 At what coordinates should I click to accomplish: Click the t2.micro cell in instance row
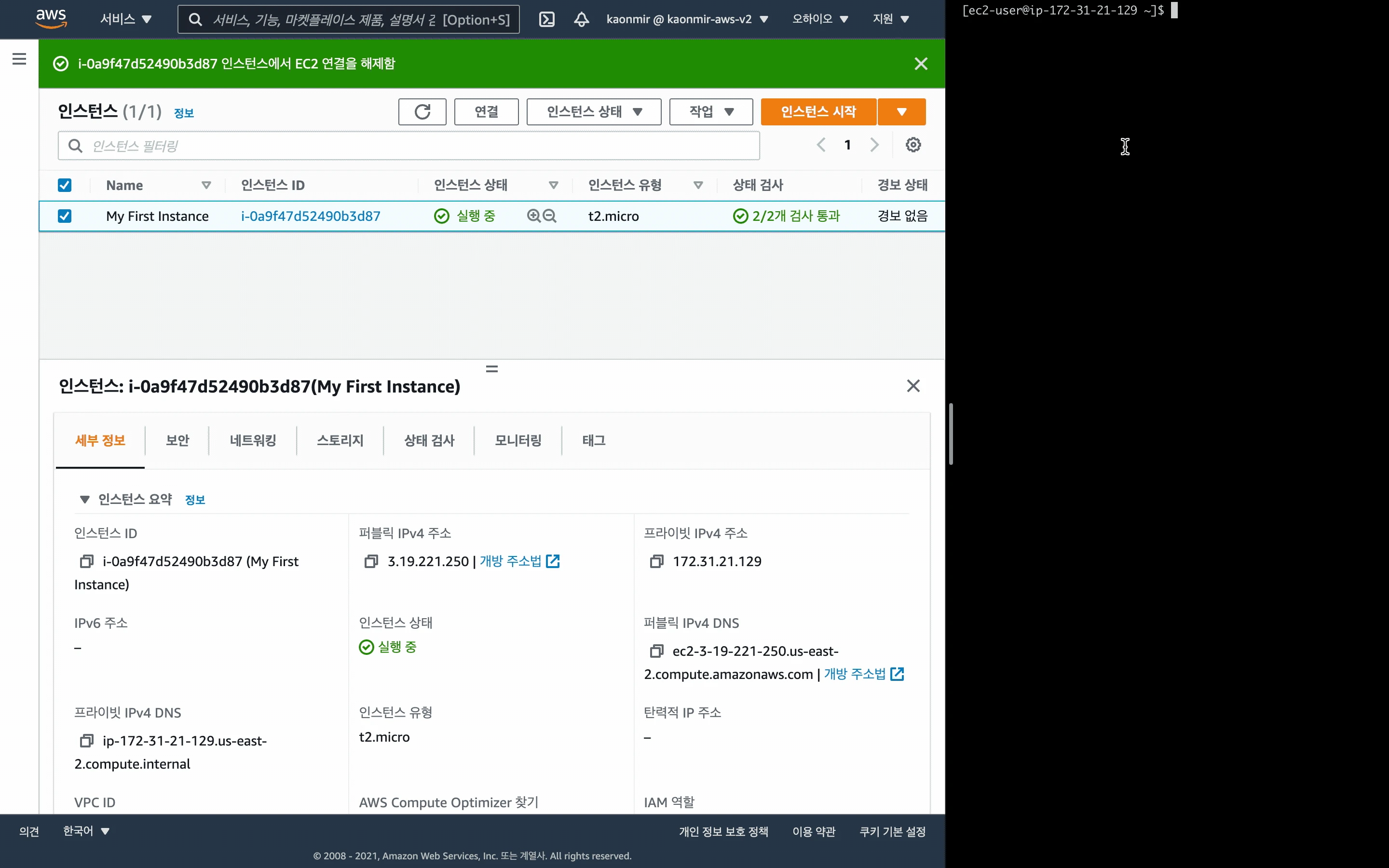coord(613,216)
